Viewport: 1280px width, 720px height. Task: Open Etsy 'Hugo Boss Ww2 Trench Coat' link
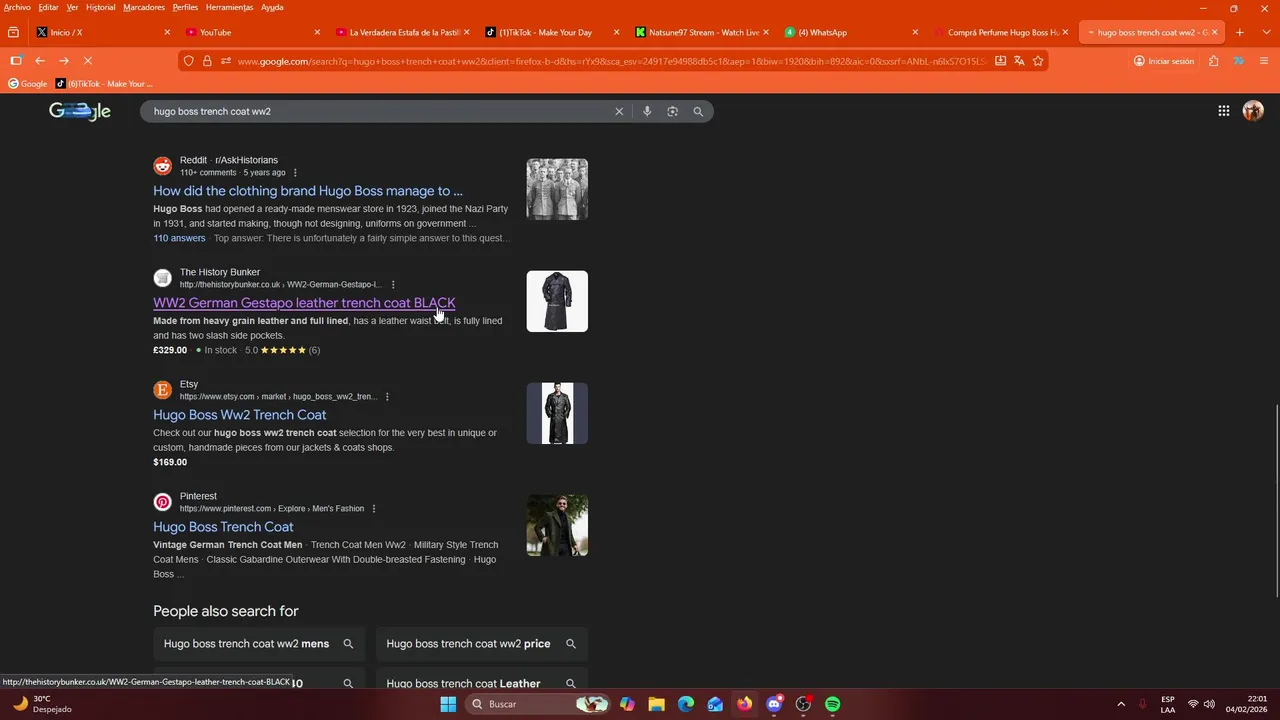pyautogui.click(x=239, y=415)
